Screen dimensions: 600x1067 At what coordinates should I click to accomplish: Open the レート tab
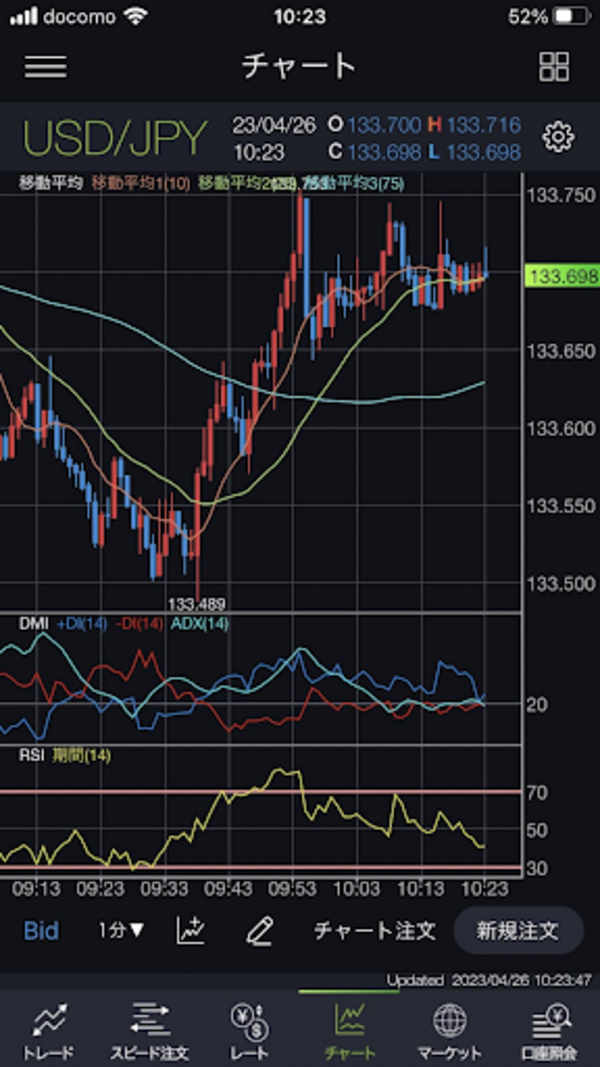tap(248, 1030)
